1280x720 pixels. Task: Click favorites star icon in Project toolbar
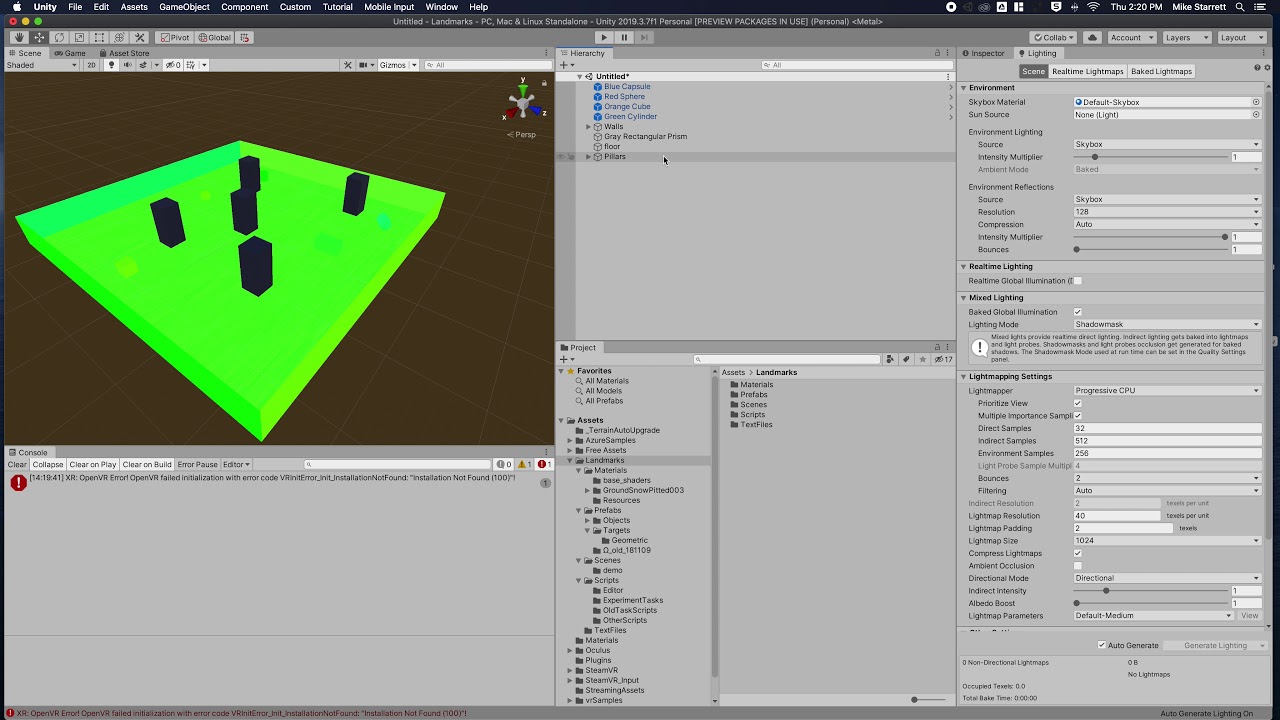921,359
